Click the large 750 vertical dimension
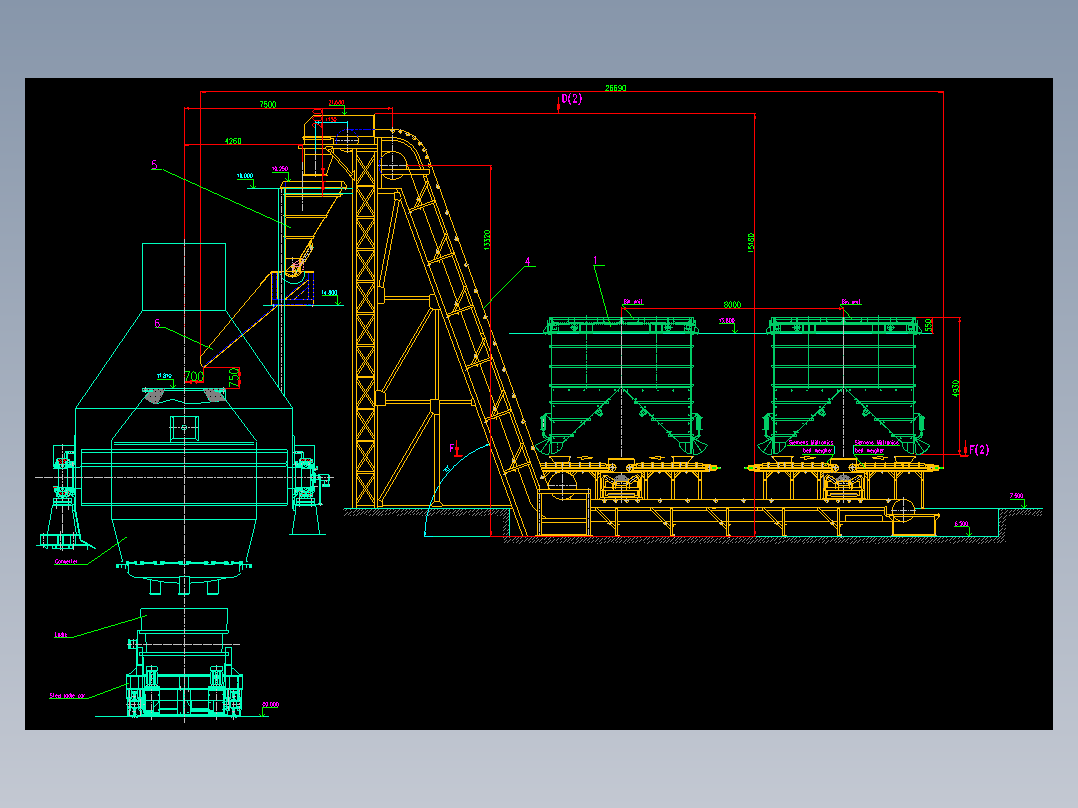1078x808 pixels. coord(234,377)
